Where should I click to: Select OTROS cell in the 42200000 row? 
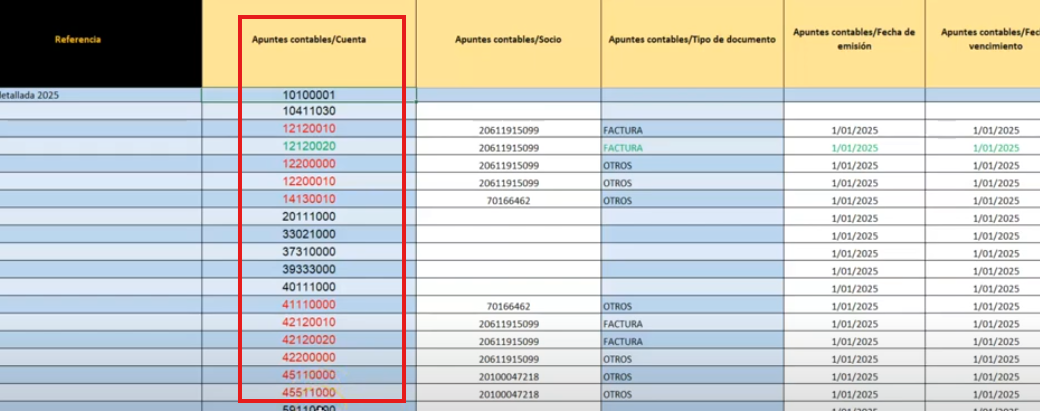pyautogui.click(x=618, y=358)
